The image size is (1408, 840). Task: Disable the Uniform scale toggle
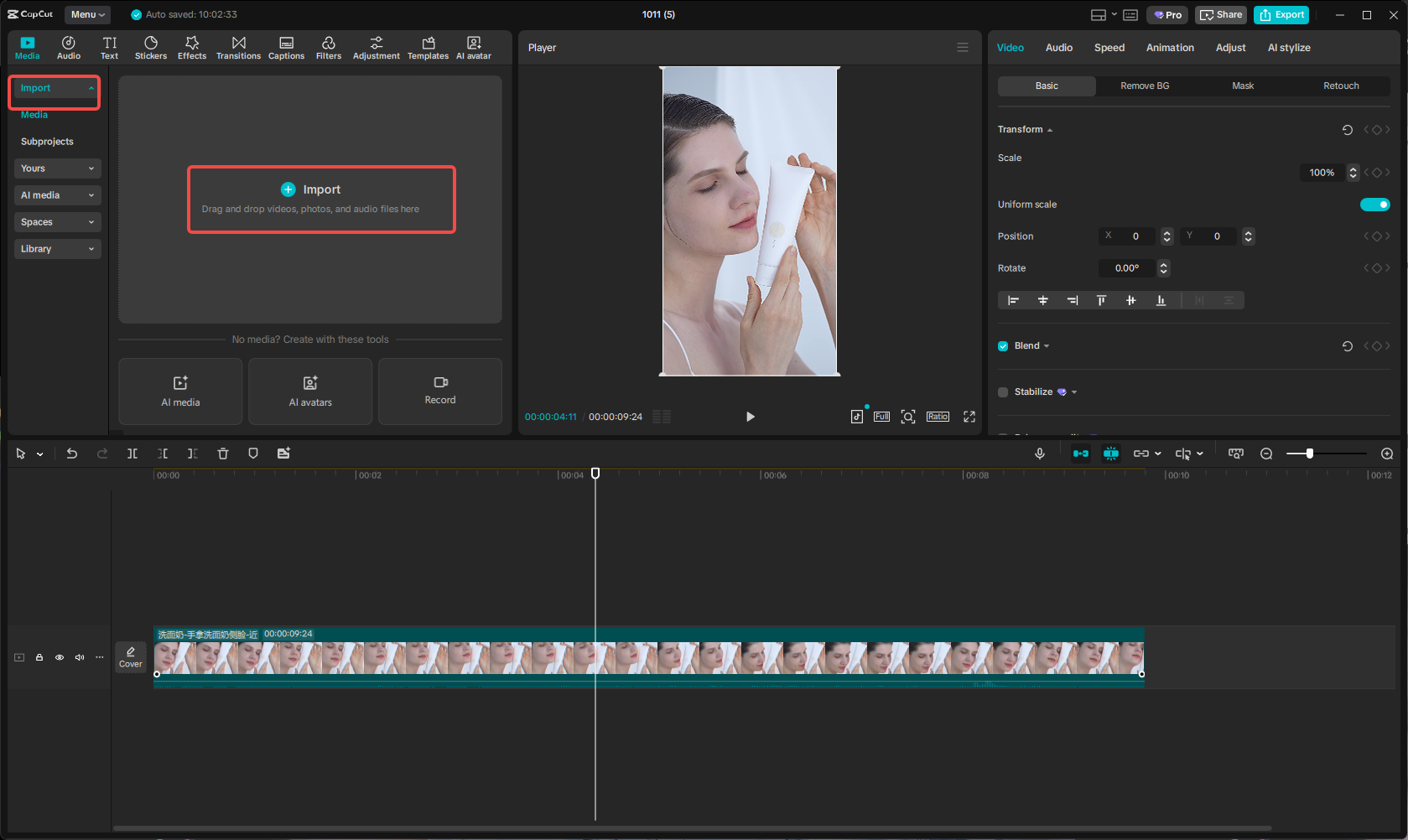tap(1374, 204)
